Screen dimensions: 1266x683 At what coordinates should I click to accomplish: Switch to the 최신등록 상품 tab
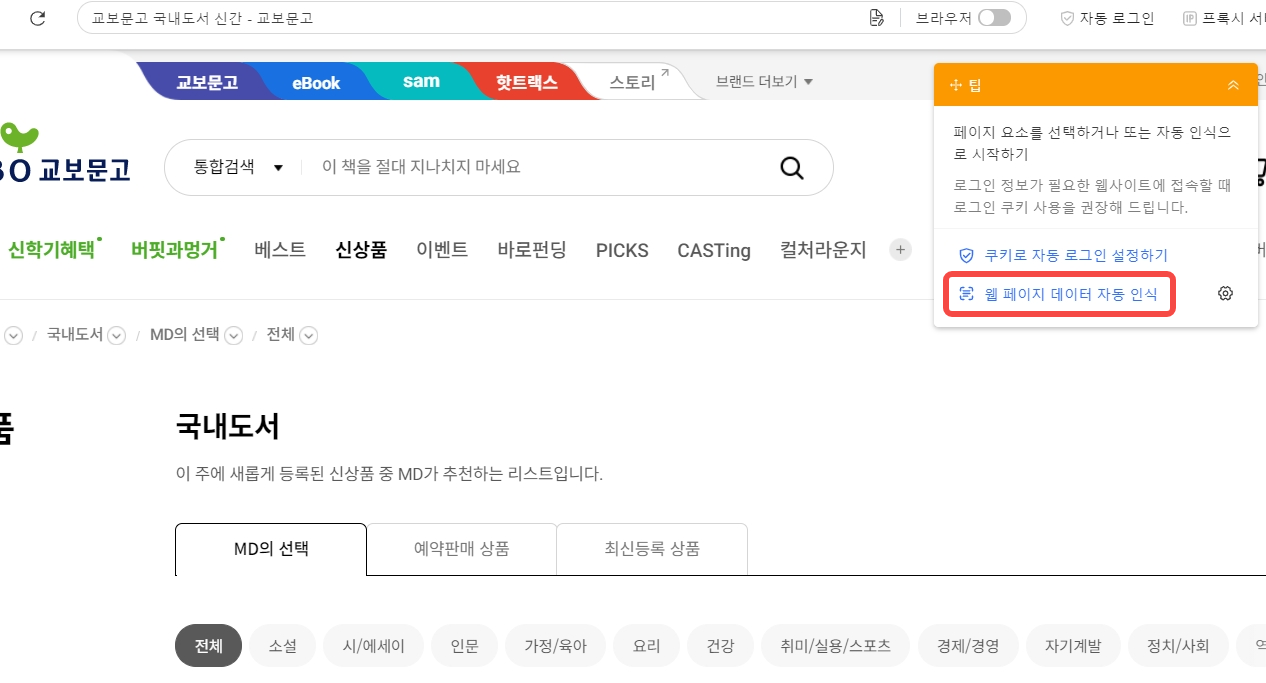pos(651,549)
